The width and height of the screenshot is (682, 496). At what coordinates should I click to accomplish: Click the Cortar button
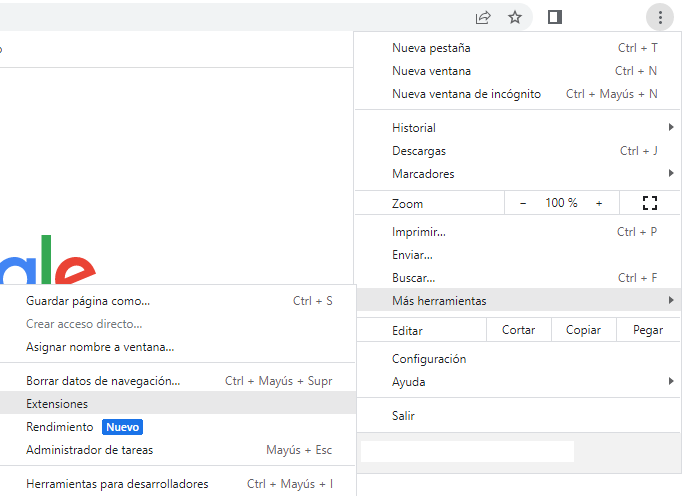[518, 330]
